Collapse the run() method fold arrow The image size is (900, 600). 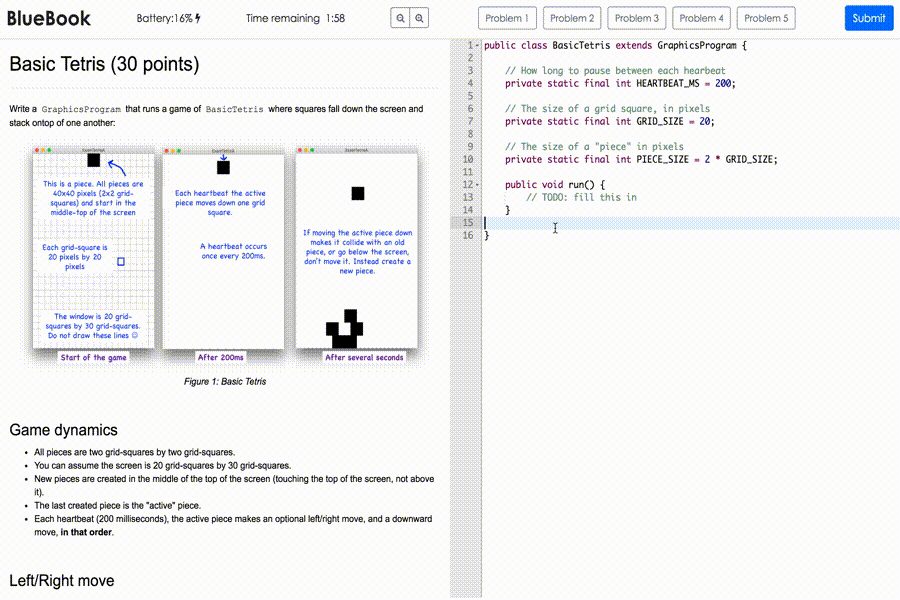pos(477,185)
